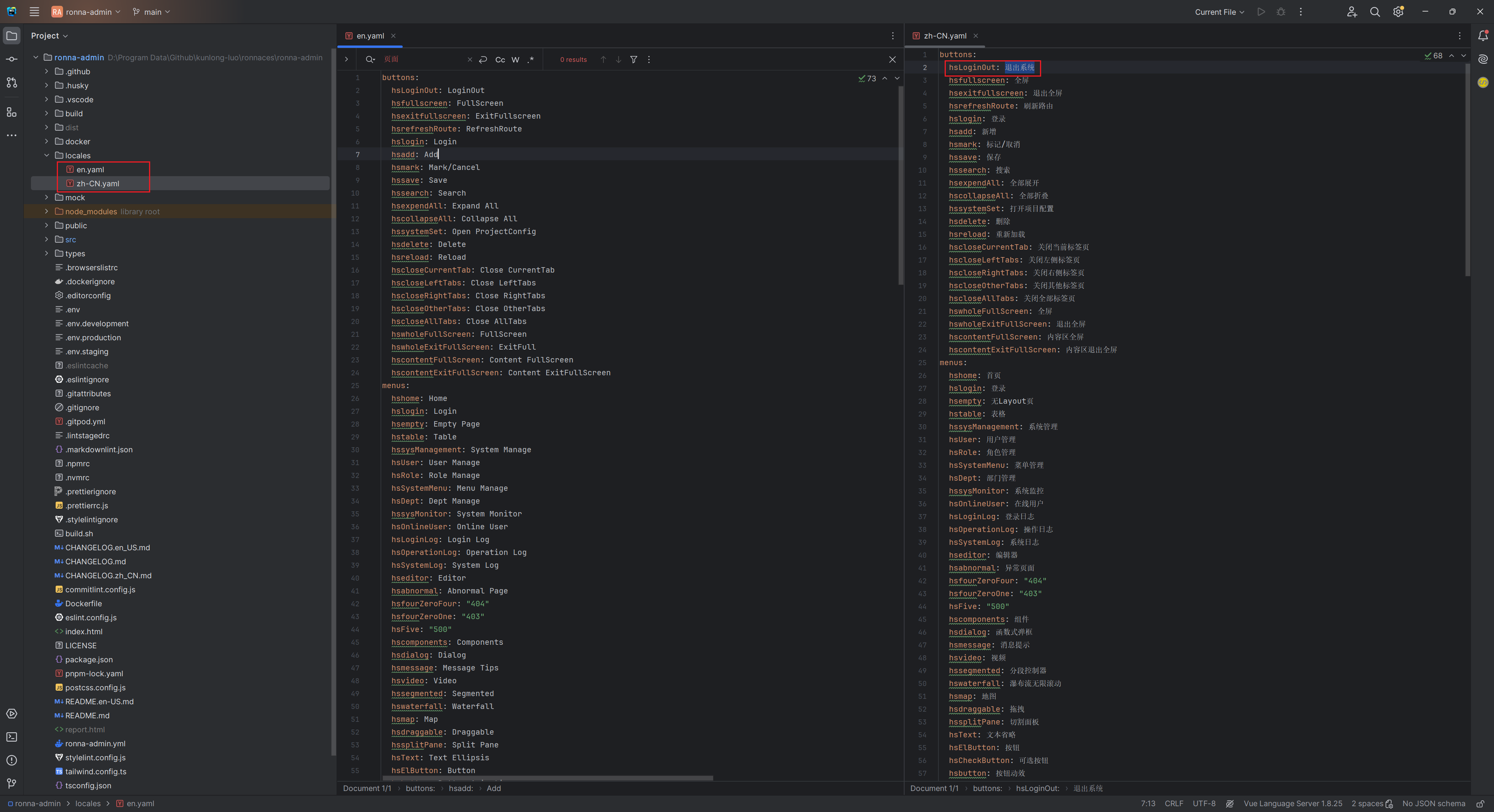Viewport: 1494px width, 812px height.
Task: Select Dockerfile in project tree
Action: pyautogui.click(x=83, y=603)
